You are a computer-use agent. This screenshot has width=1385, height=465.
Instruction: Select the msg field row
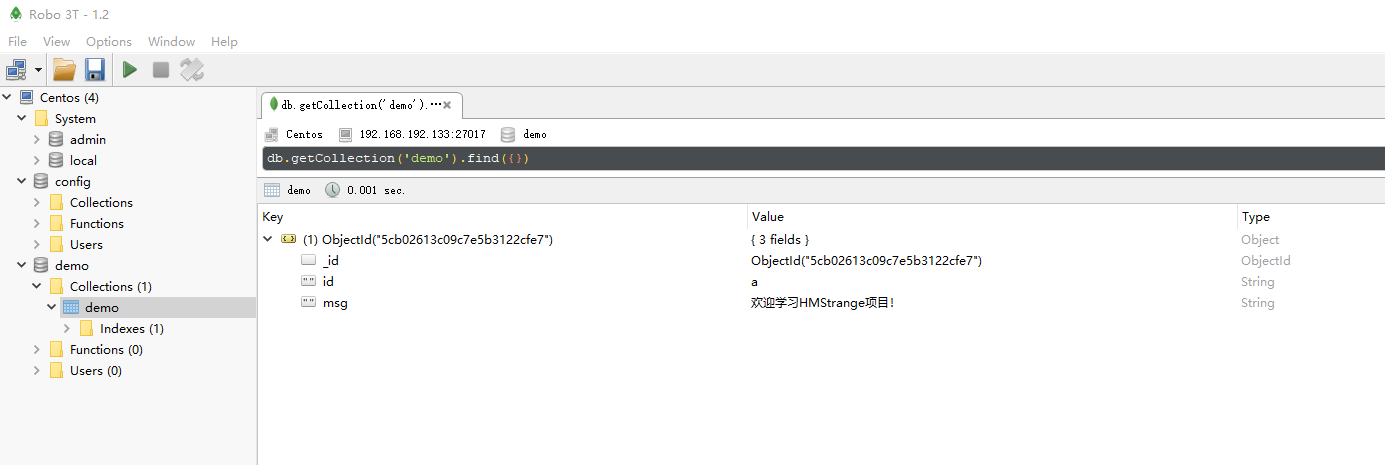pos(821,302)
